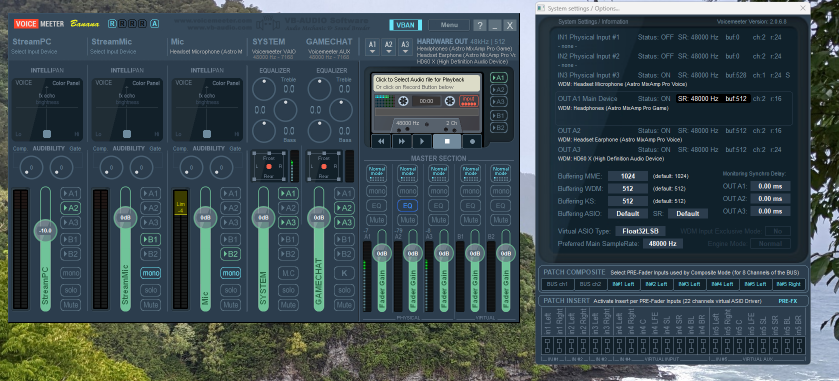Change the Mic Headset Microphone input device

[x=207, y=52]
